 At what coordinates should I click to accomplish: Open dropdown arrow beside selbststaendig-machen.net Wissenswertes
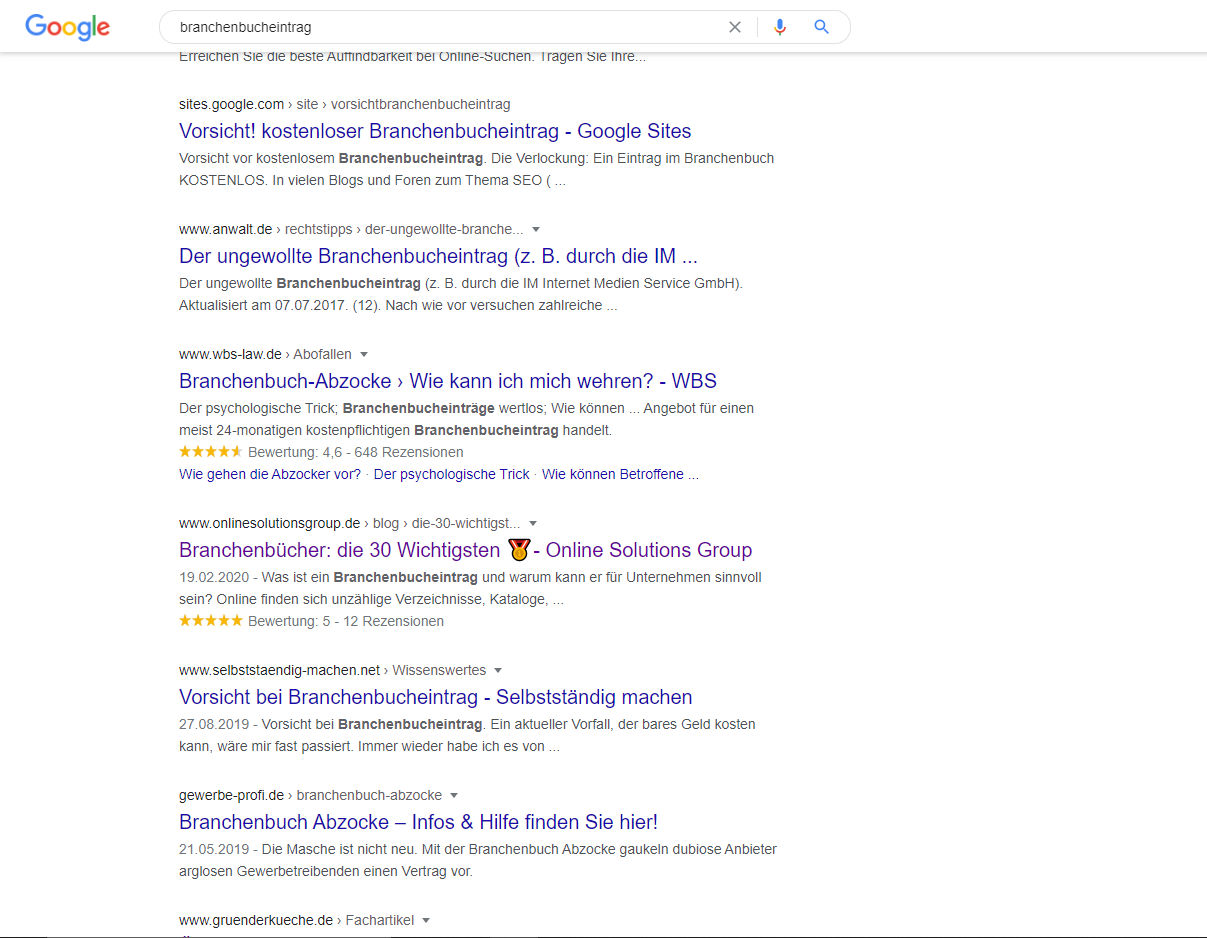(498, 670)
